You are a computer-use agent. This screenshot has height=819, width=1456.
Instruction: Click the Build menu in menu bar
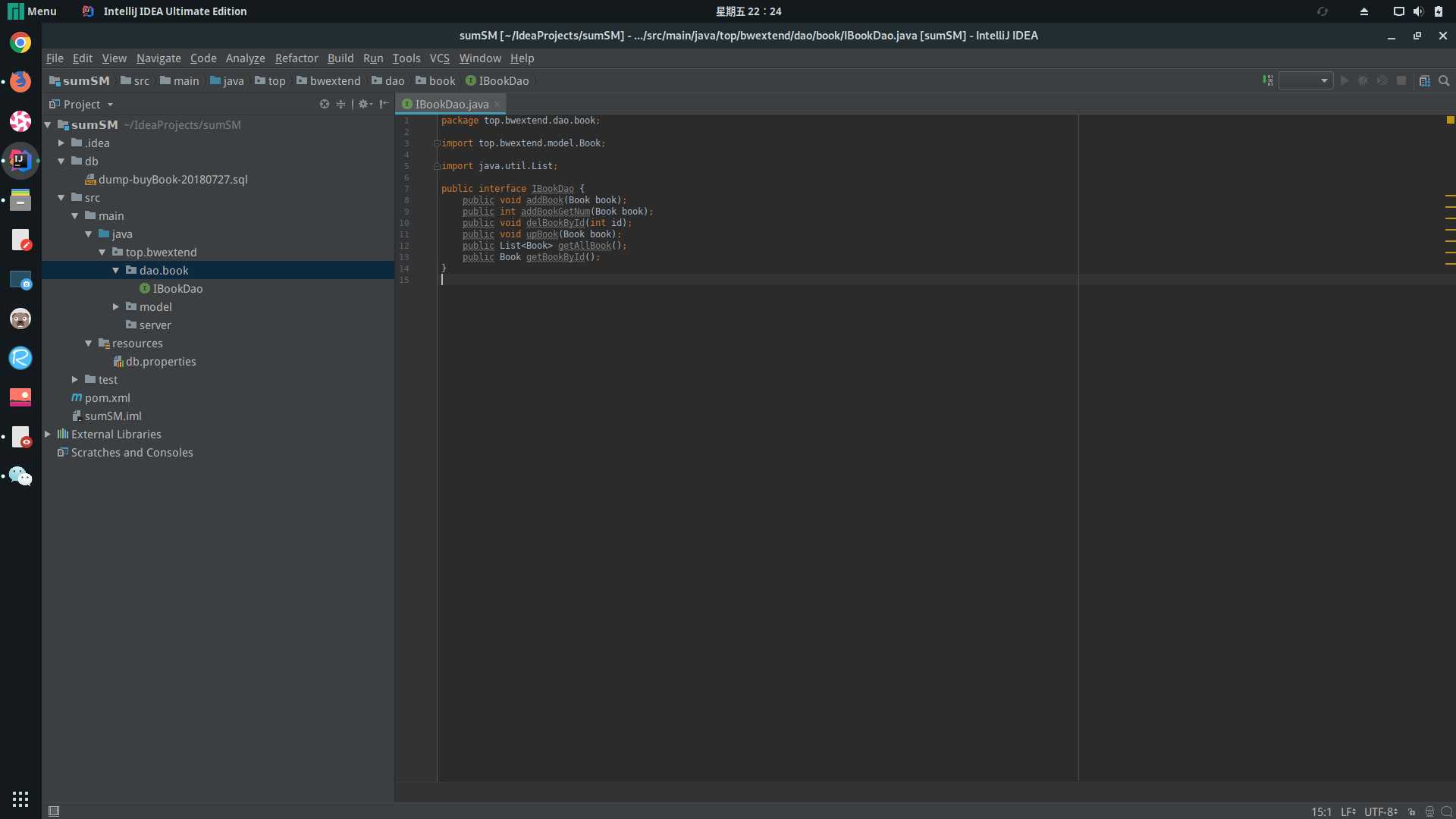click(341, 57)
